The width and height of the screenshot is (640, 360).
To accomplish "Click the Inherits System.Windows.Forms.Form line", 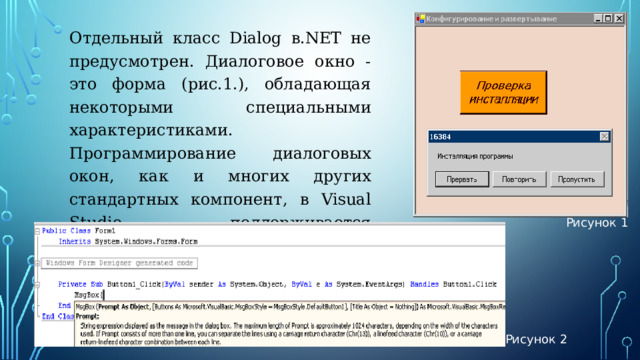I will (x=128, y=242).
